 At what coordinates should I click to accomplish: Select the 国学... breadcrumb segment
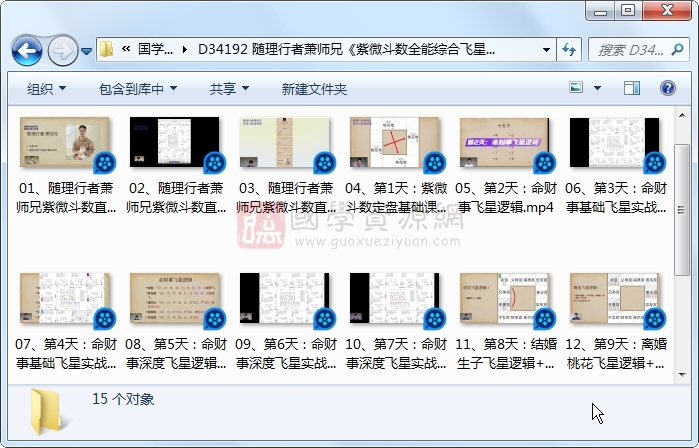pos(155,49)
